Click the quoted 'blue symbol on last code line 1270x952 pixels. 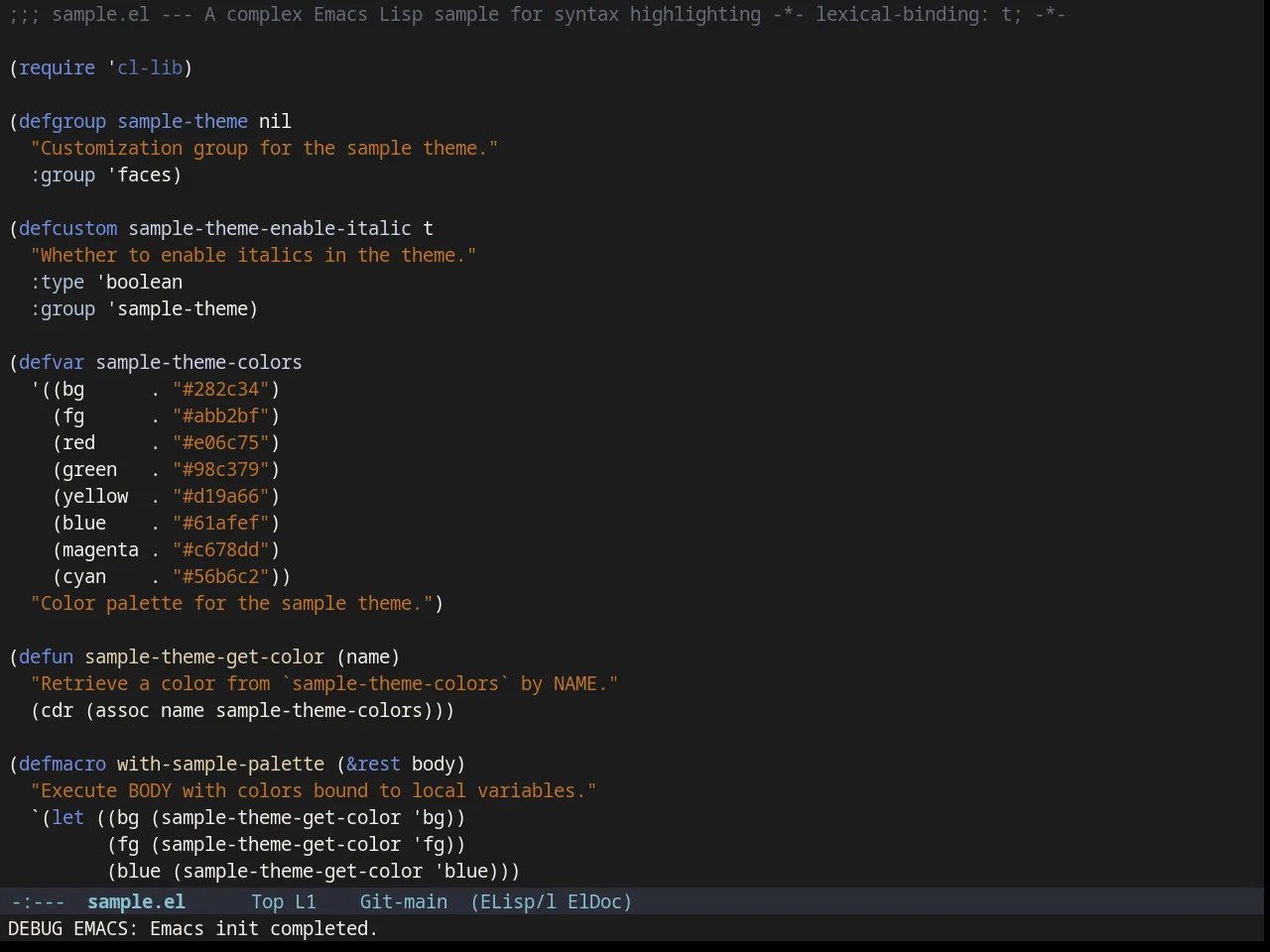pos(460,871)
